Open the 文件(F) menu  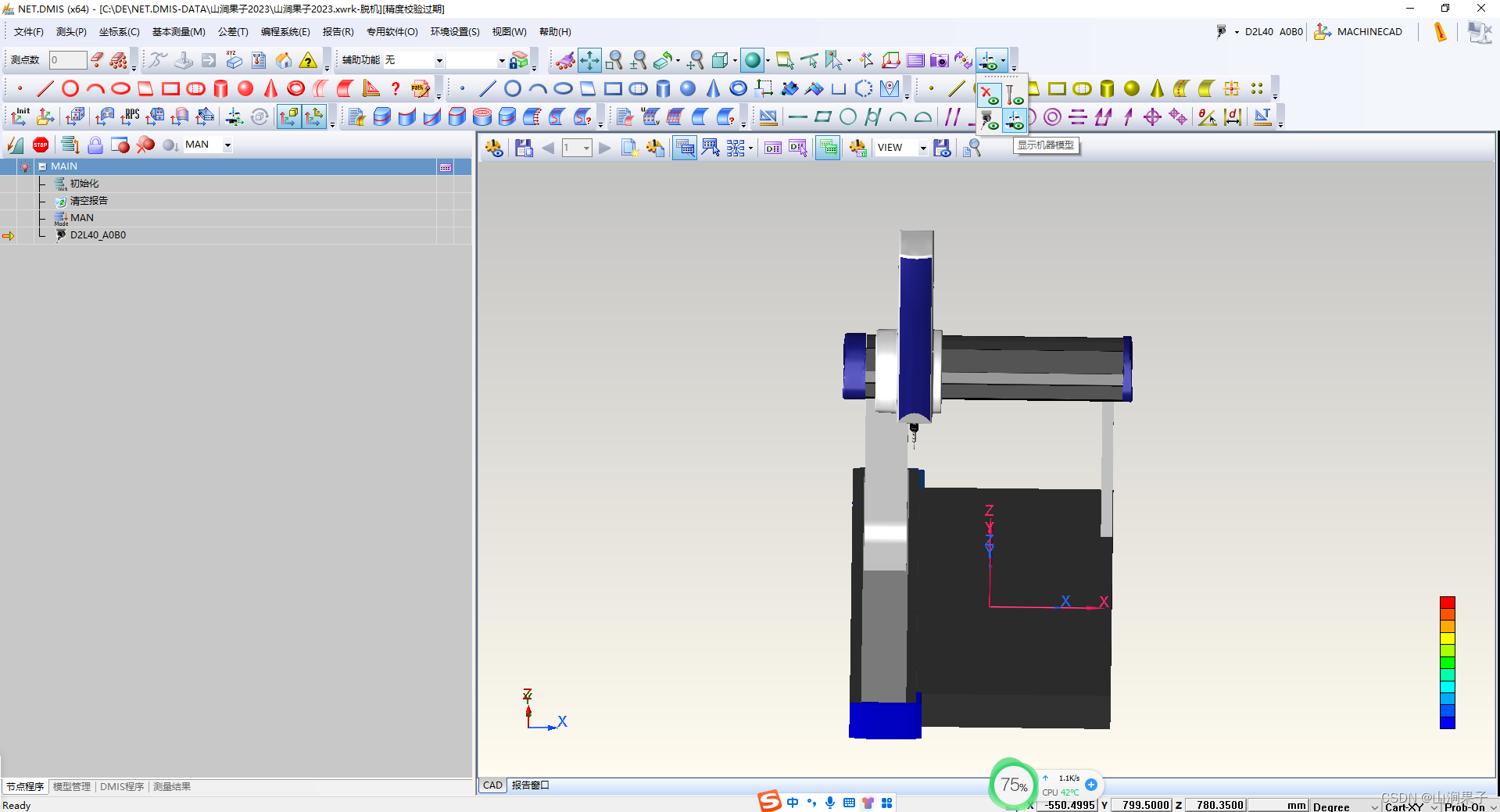[x=29, y=32]
